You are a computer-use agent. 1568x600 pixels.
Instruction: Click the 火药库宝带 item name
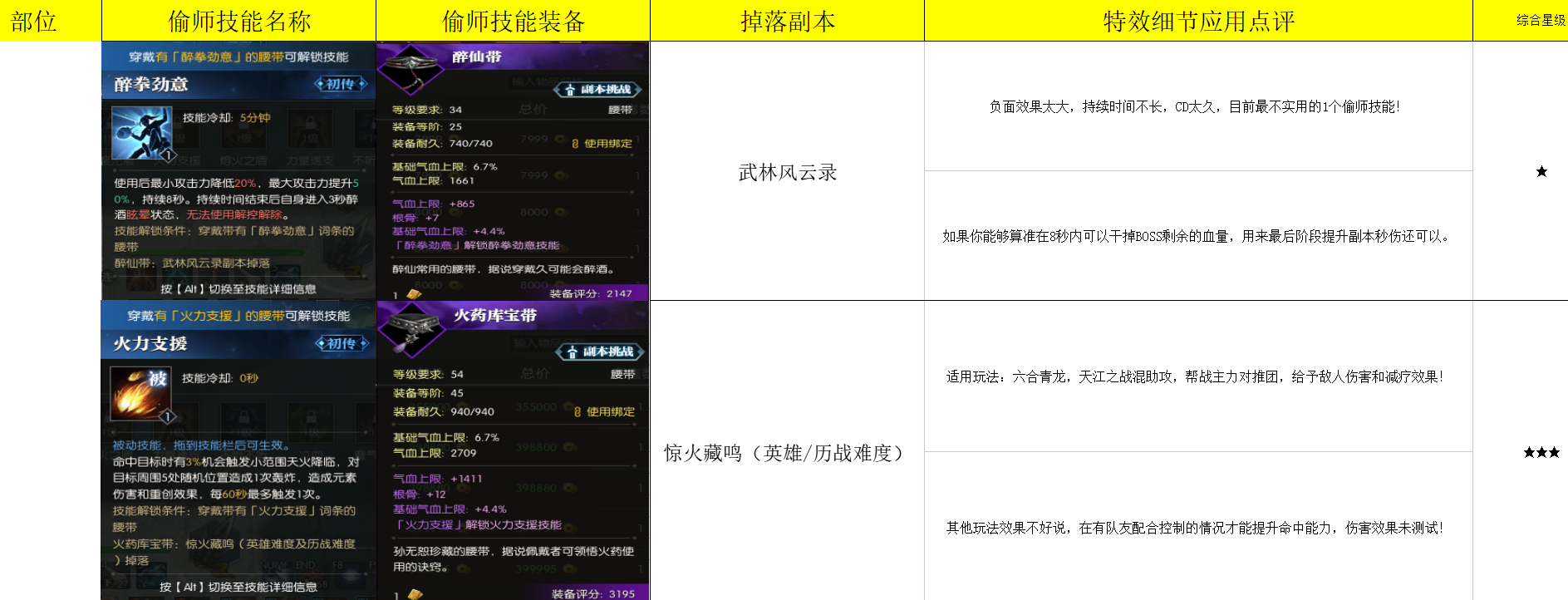[495, 316]
